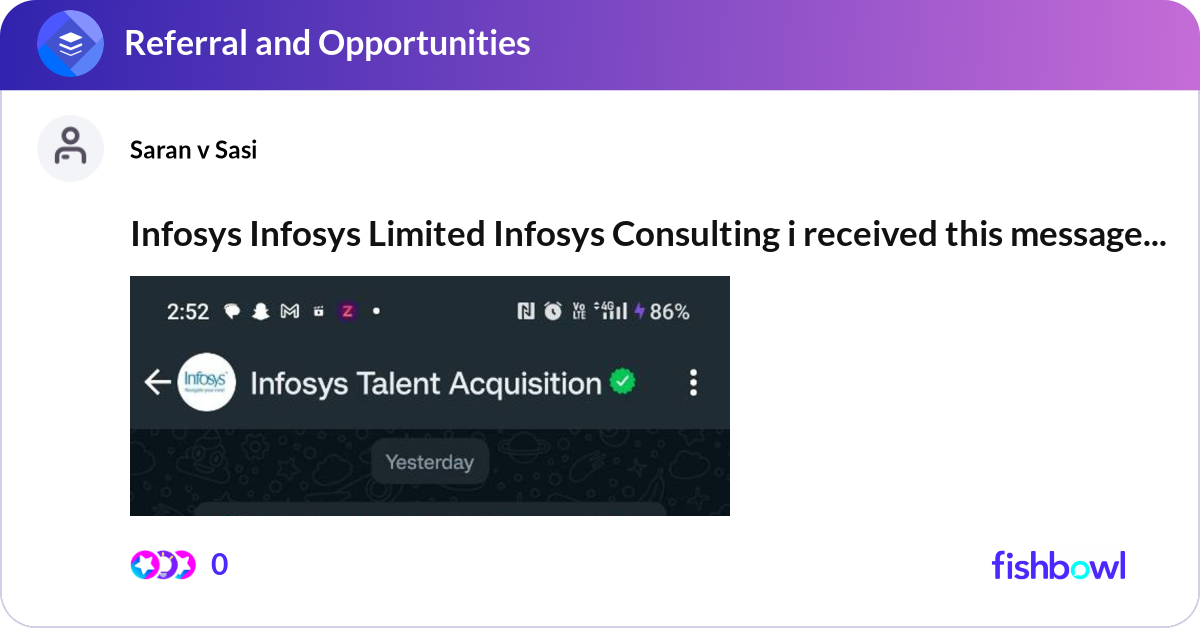Click the Referral and Opportunities fish logo

coord(70,43)
